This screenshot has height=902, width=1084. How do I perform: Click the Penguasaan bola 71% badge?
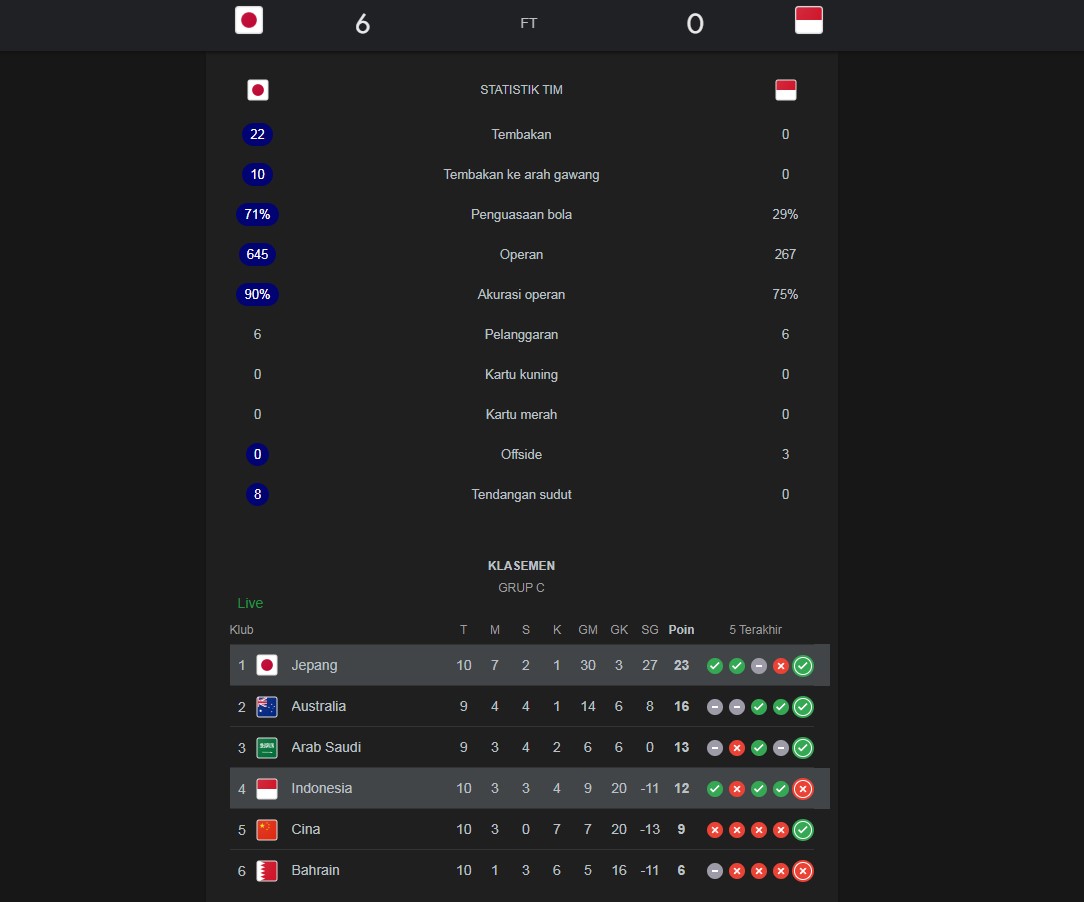257,214
